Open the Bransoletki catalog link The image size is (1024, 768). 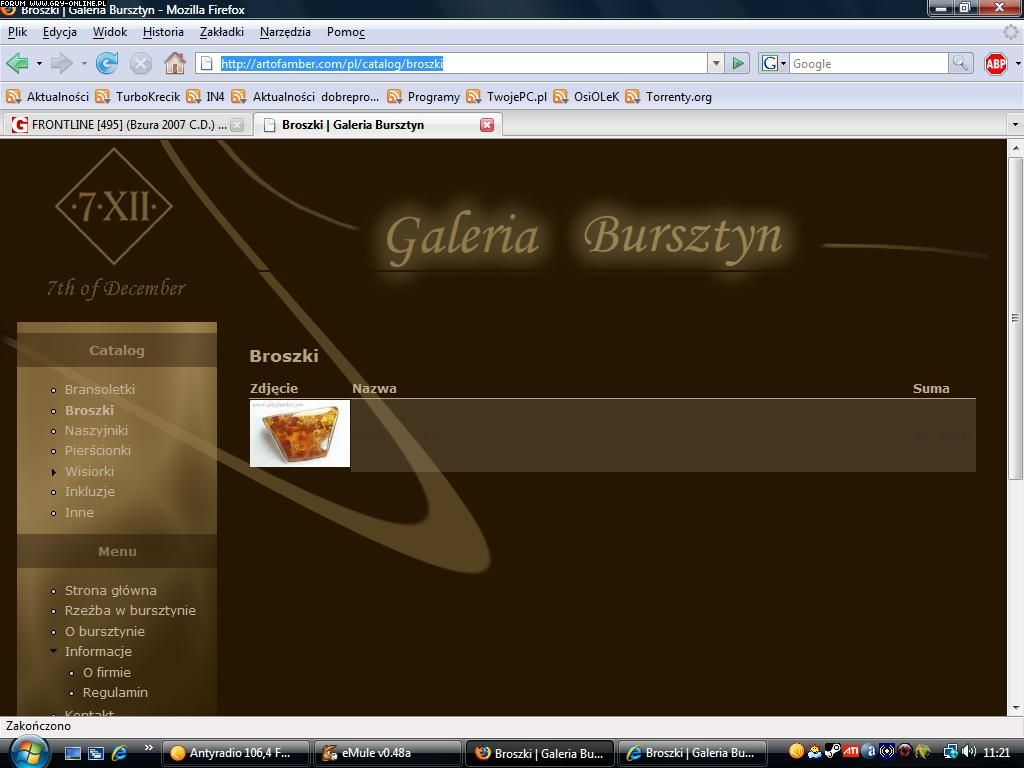click(100, 389)
